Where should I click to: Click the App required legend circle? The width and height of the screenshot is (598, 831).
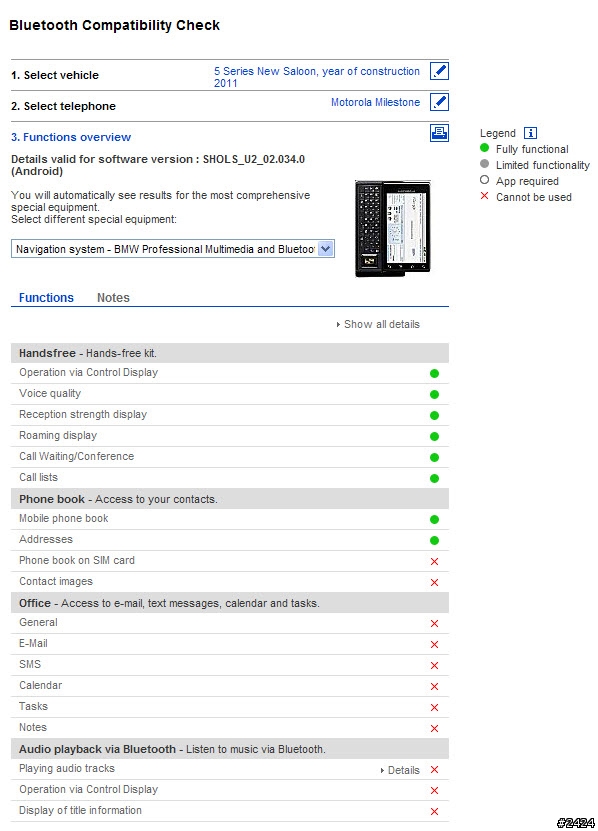(484, 180)
